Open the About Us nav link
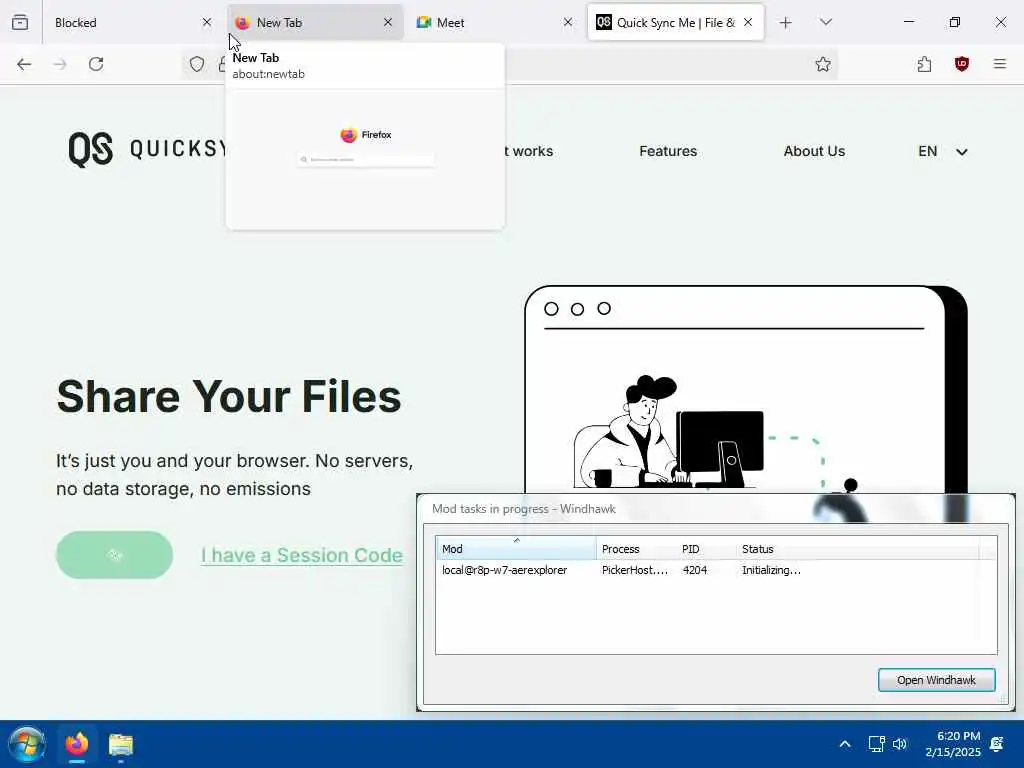1024x768 pixels. coord(814,151)
